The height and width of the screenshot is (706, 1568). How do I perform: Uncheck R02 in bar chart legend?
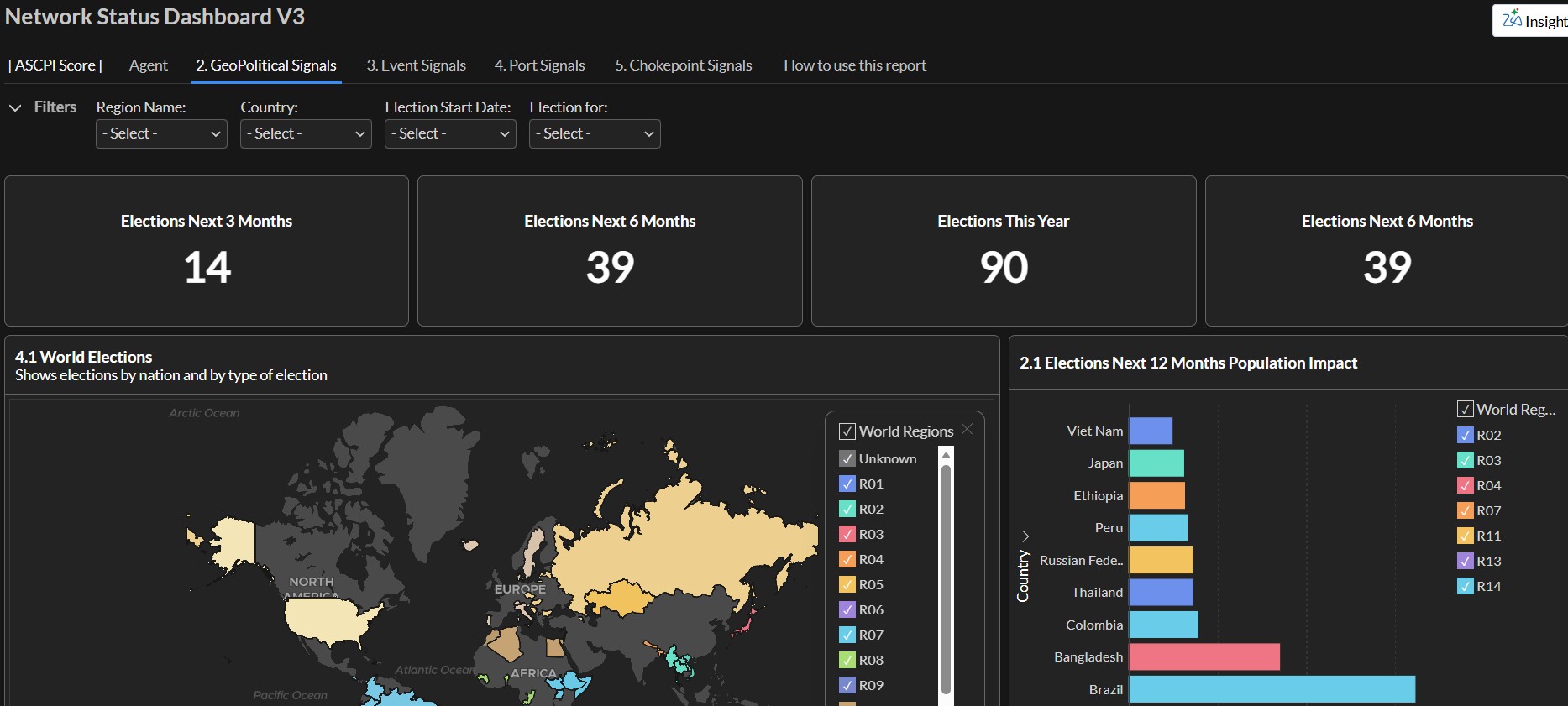1466,435
